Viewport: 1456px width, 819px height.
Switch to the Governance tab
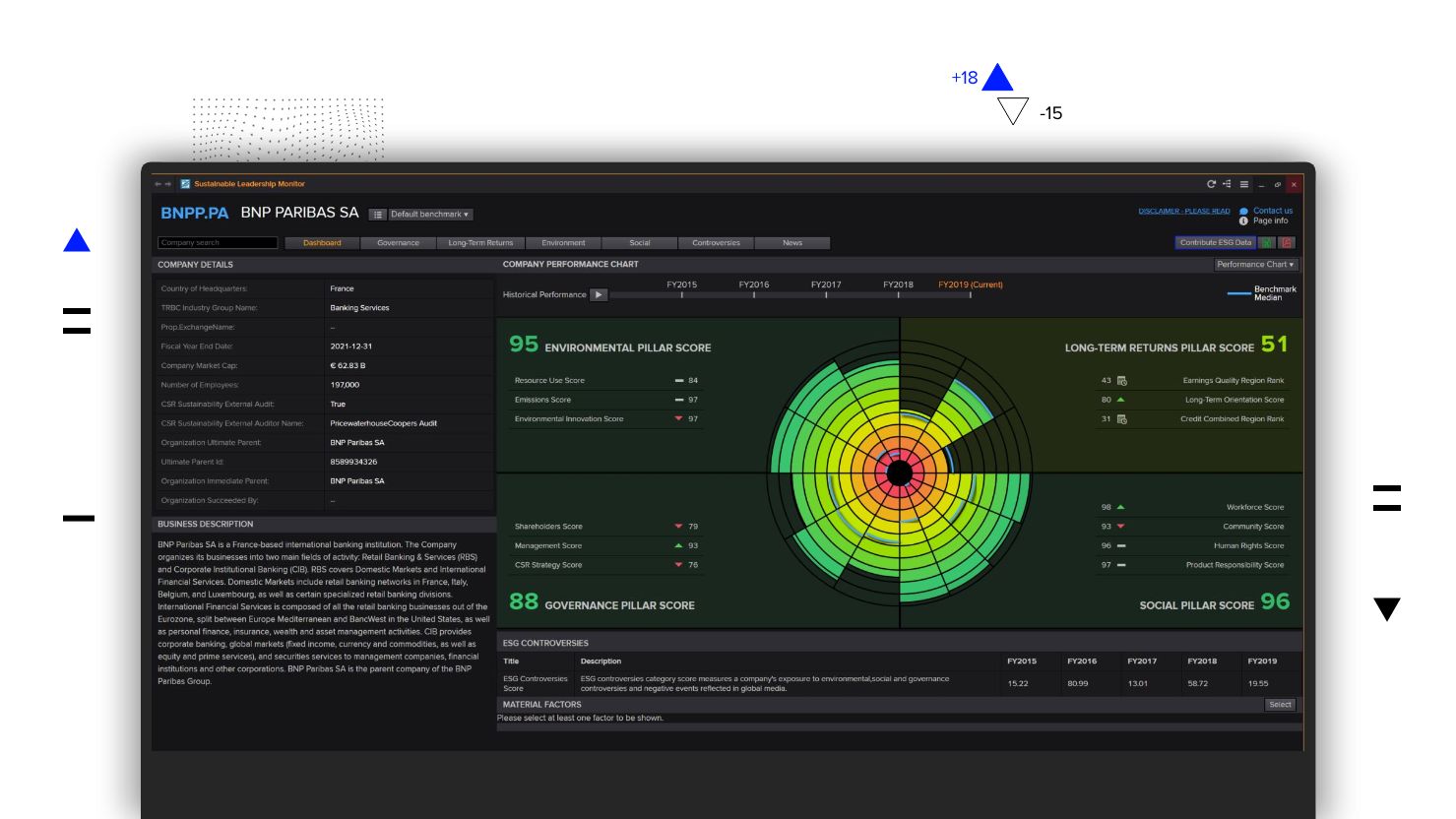coord(398,243)
